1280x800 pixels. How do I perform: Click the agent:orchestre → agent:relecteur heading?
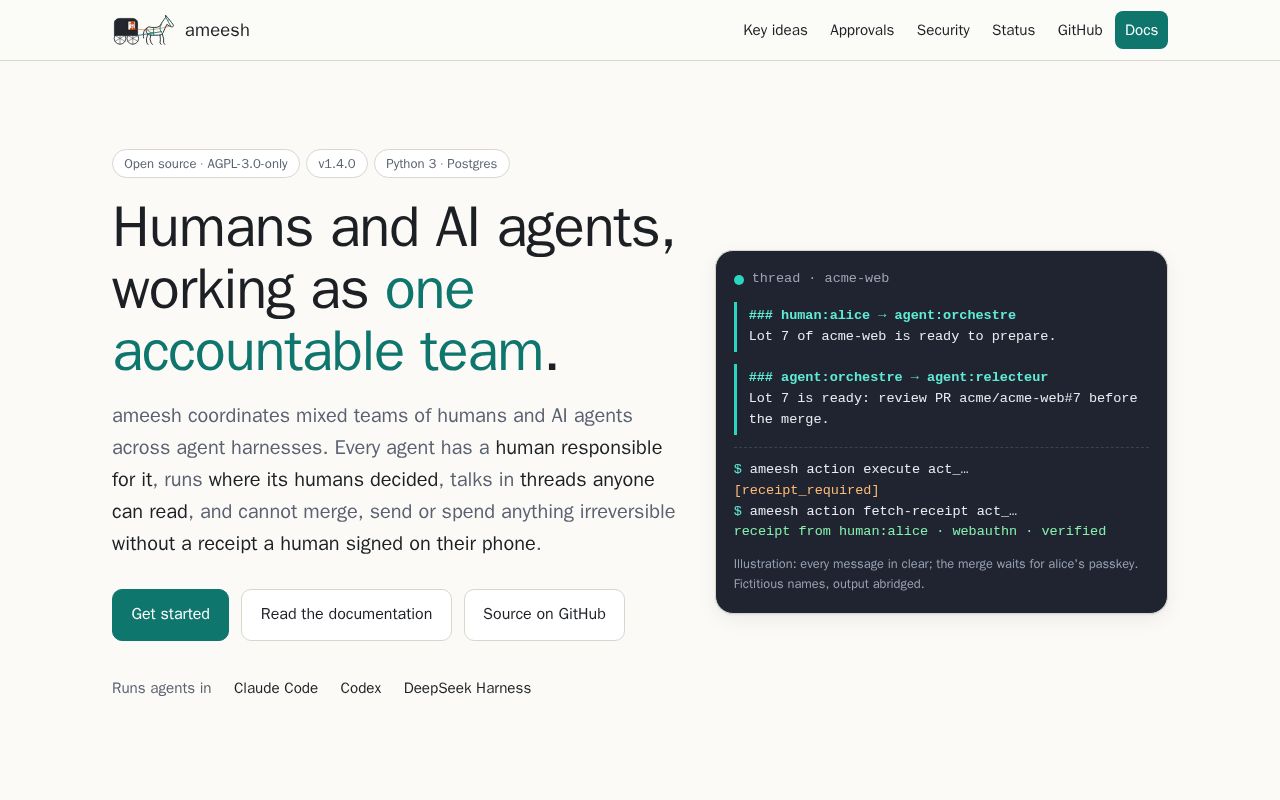click(x=898, y=377)
